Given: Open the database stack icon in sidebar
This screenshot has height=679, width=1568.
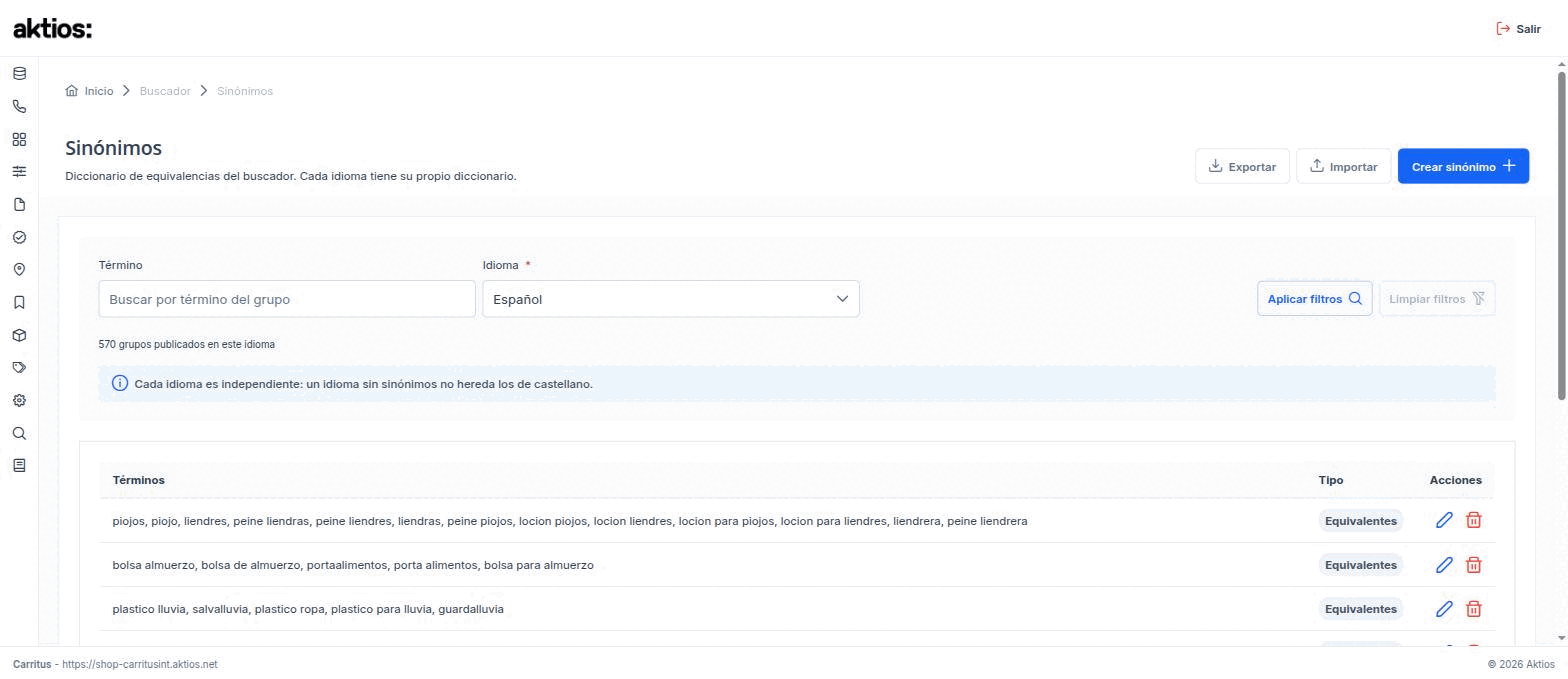Looking at the screenshot, I should 19,74.
